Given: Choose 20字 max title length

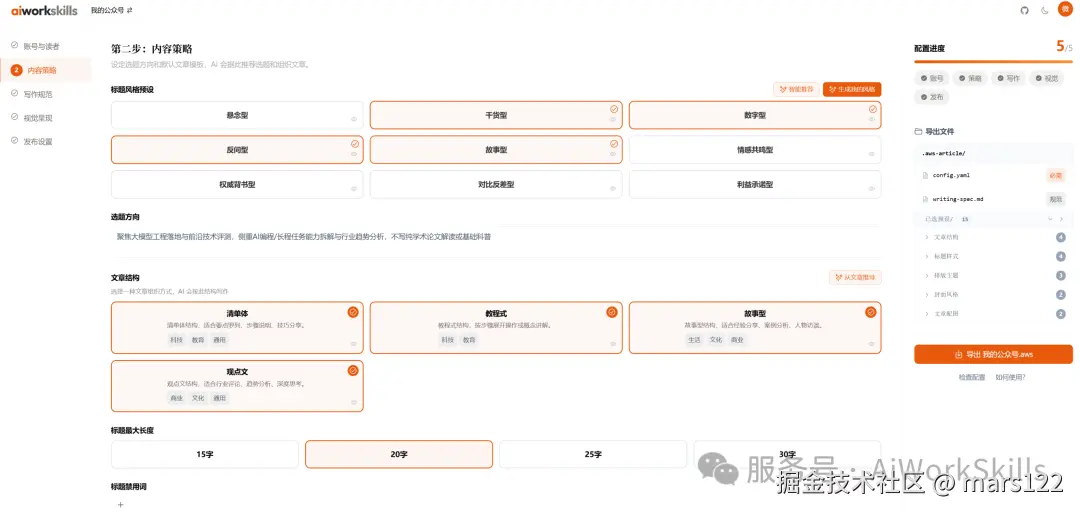Looking at the screenshot, I should [x=399, y=454].
